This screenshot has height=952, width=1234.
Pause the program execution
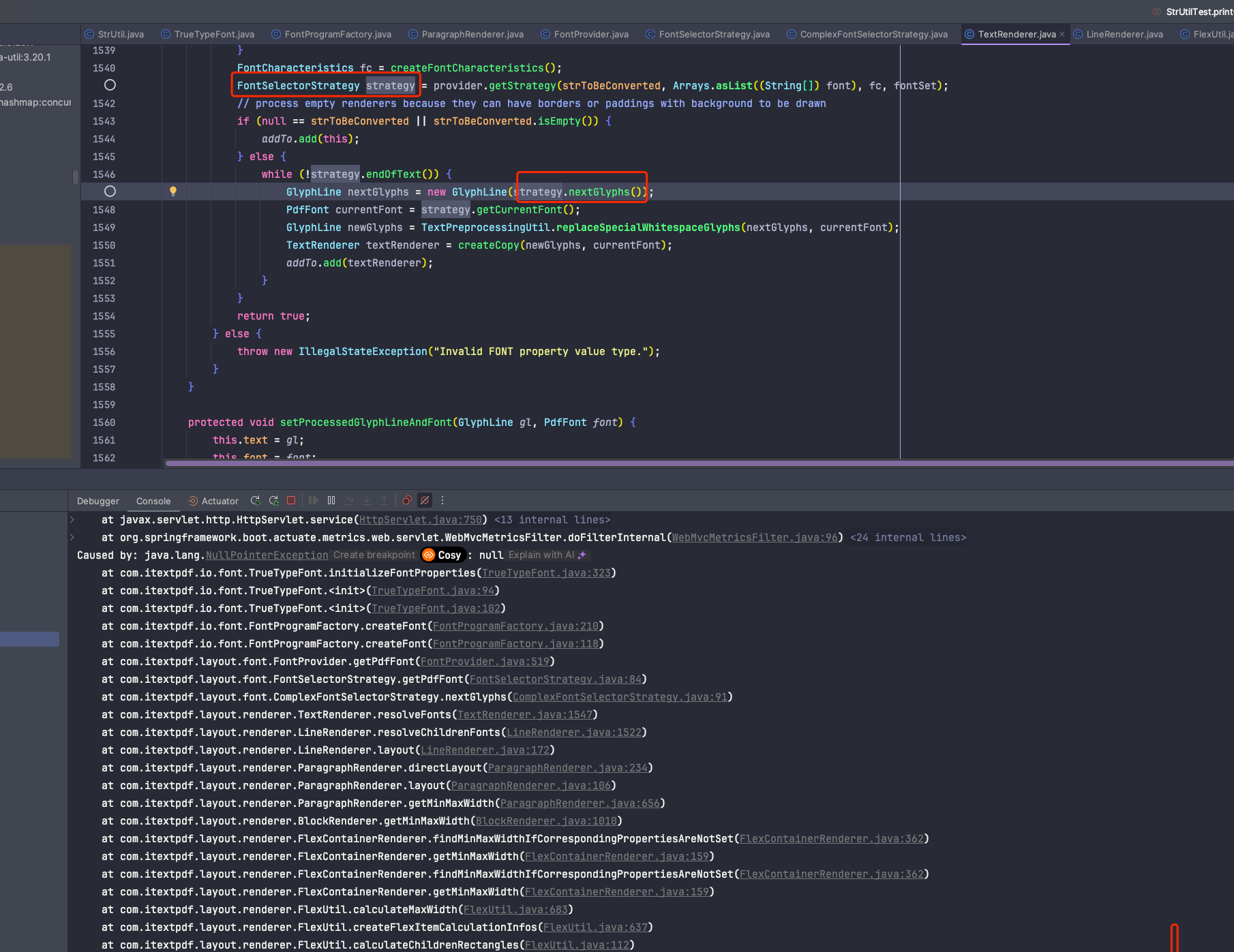331,501
